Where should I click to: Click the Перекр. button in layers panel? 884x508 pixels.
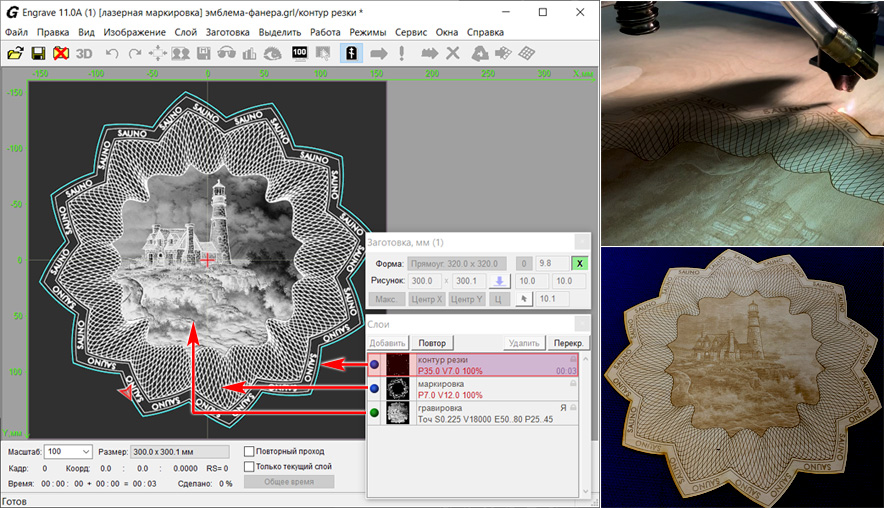coord(567,342)
